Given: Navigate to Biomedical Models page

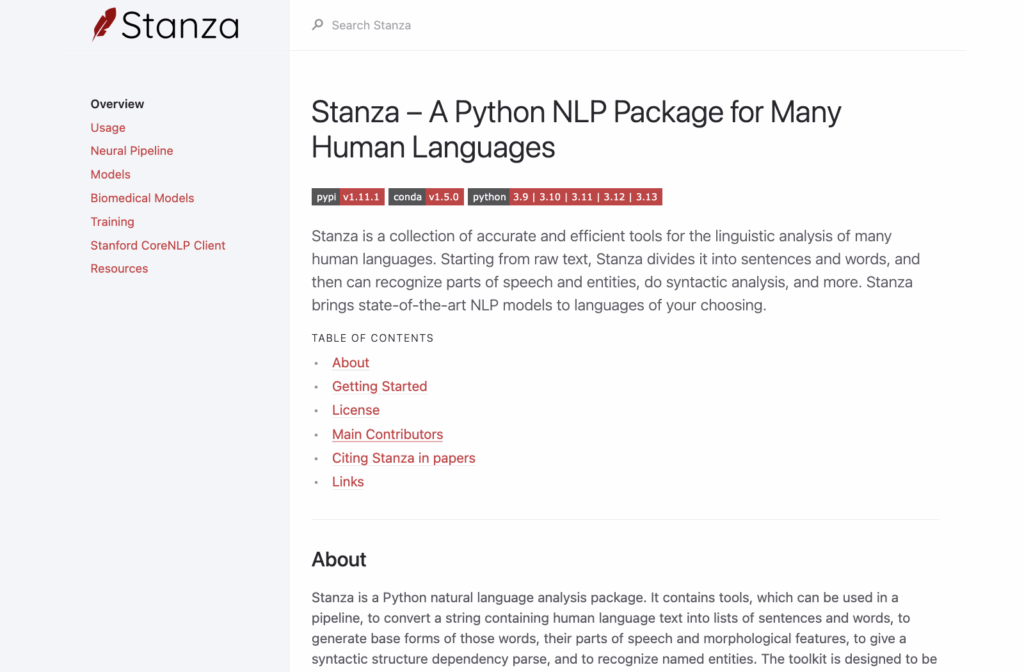Looking at the screenshot, I should 142,198.
